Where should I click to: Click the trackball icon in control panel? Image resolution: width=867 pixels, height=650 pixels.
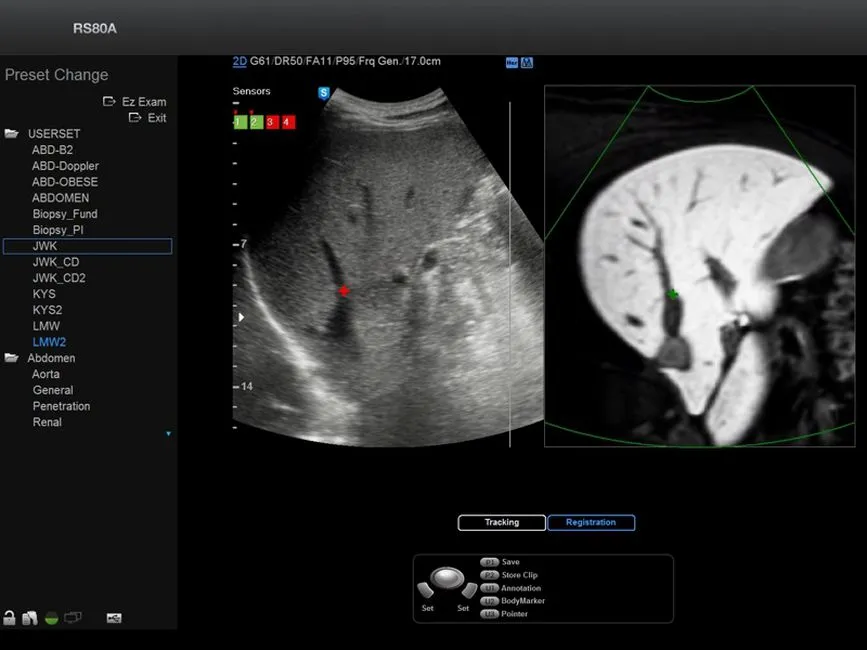[447, 578]
